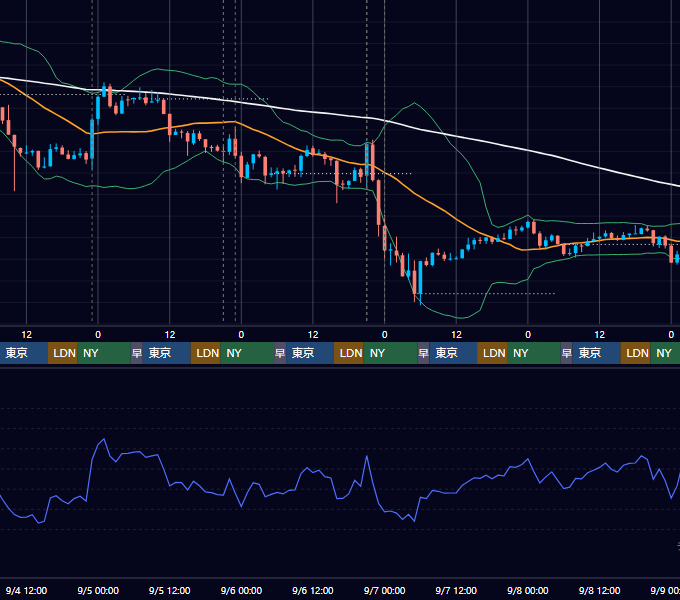
Task: Click the 9/5 12:00 date axis label
Action: (170, 590)
